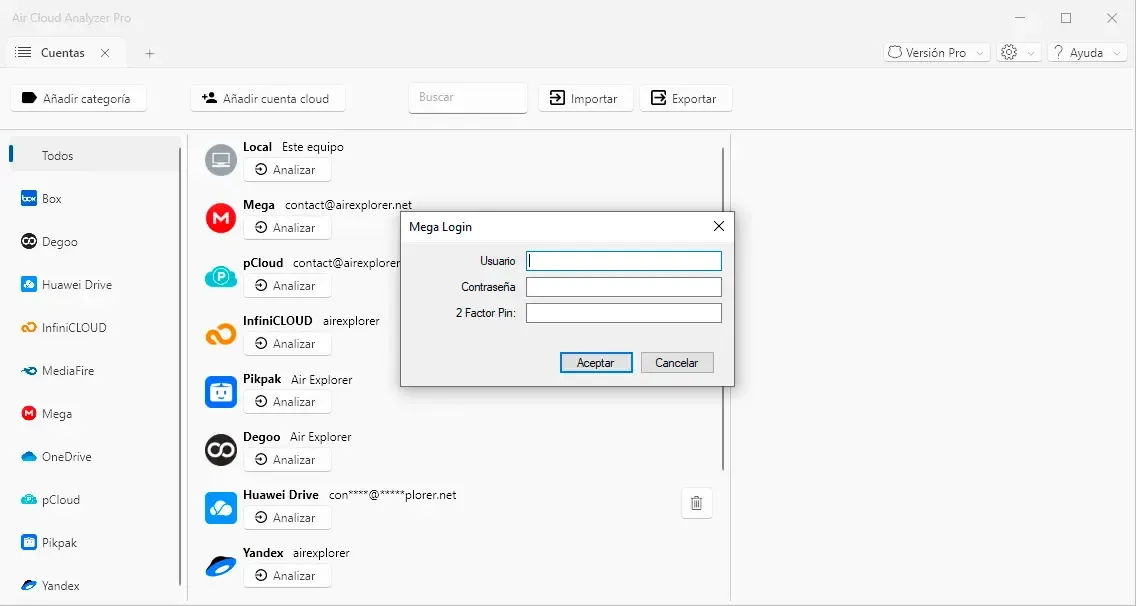Select pCloud in the sidebar
Screen dimensions: 1136x606
click(94, 499)
